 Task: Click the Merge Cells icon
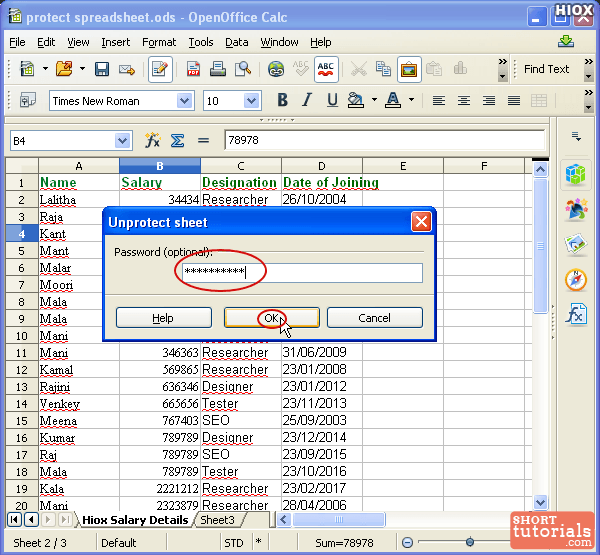(x=539, y=101)
